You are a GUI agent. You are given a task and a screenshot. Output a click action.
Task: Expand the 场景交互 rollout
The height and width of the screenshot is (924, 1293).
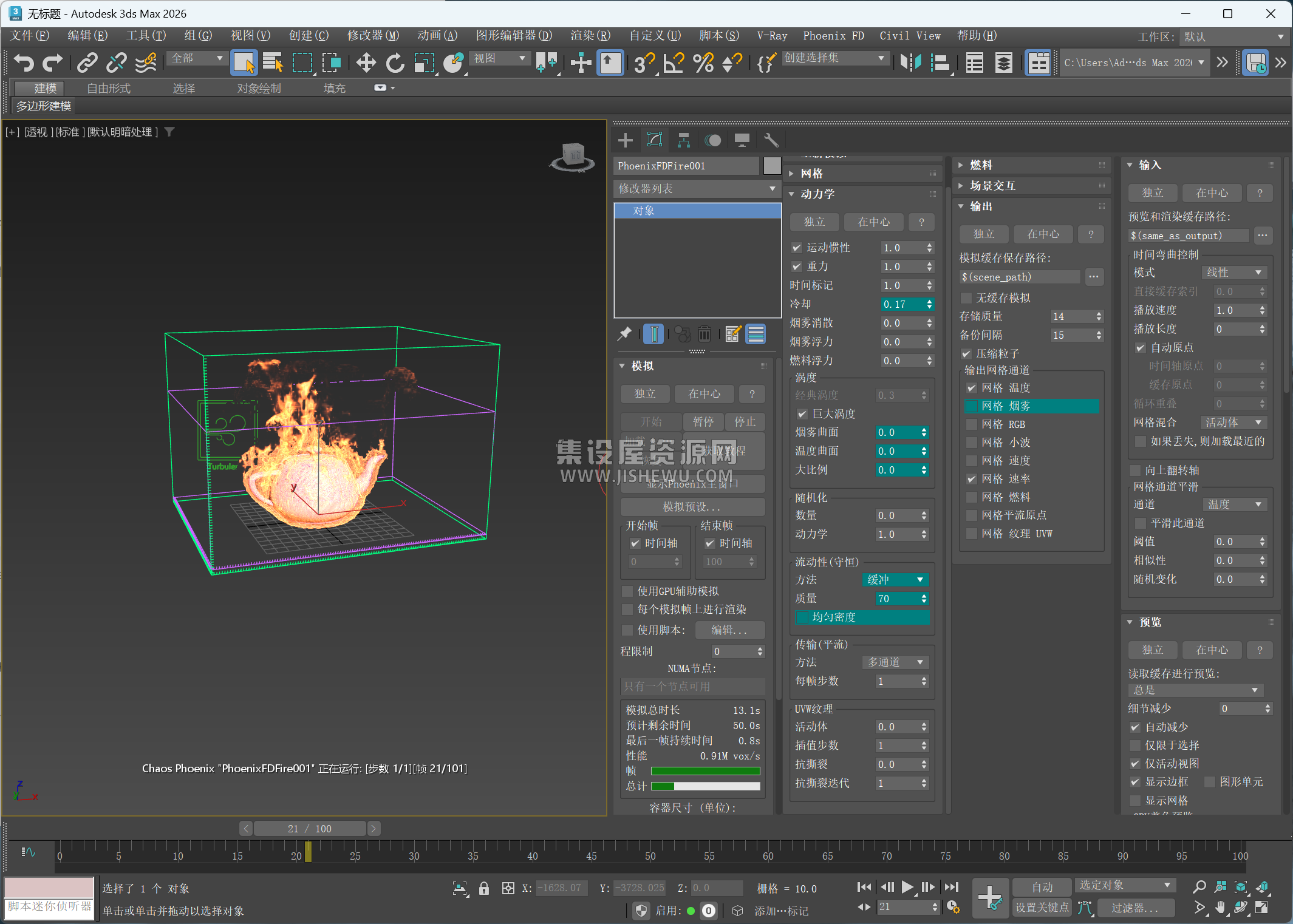(1032, 186)
